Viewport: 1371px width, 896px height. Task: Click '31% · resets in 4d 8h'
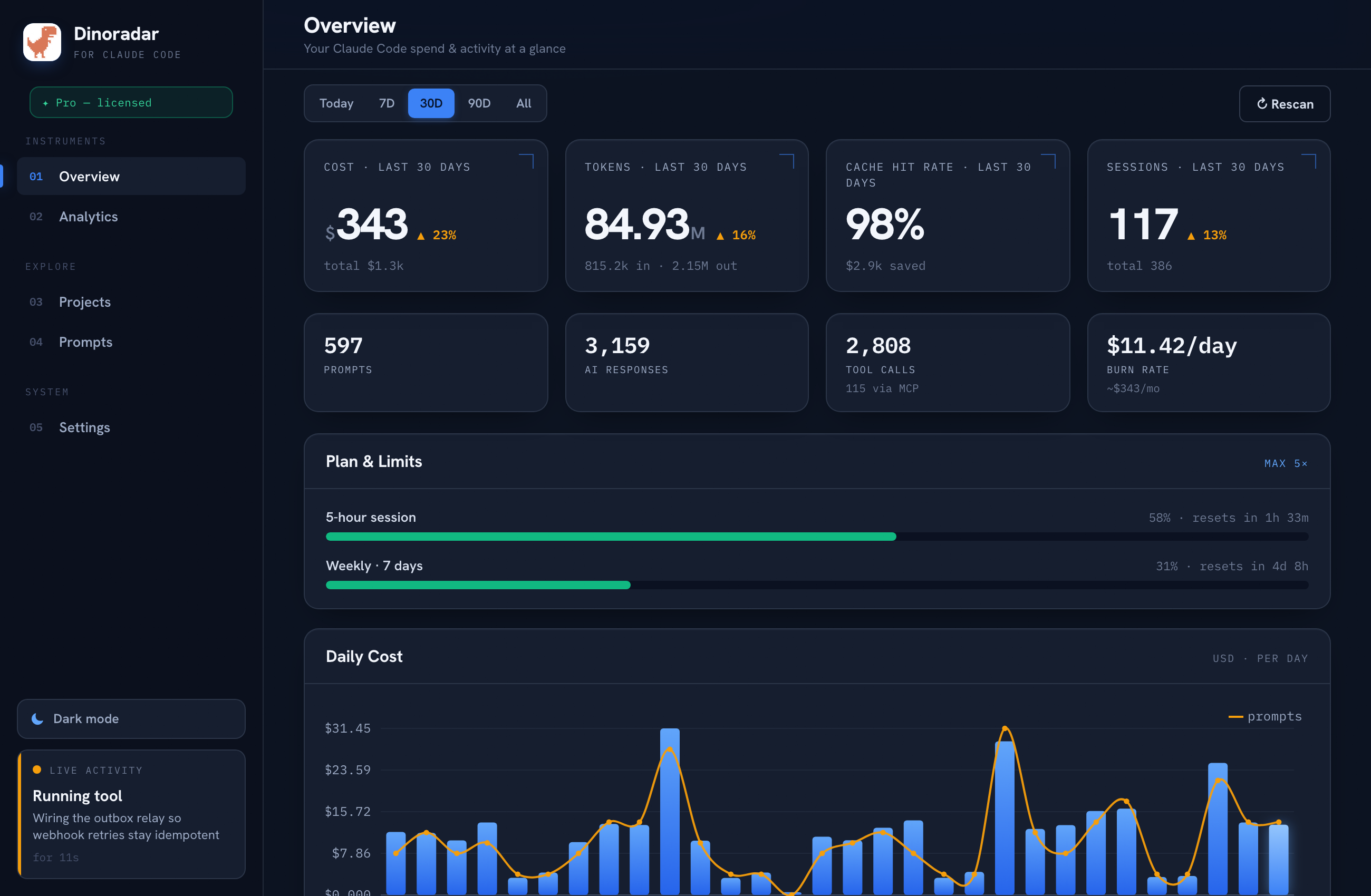pos(1232,566)
